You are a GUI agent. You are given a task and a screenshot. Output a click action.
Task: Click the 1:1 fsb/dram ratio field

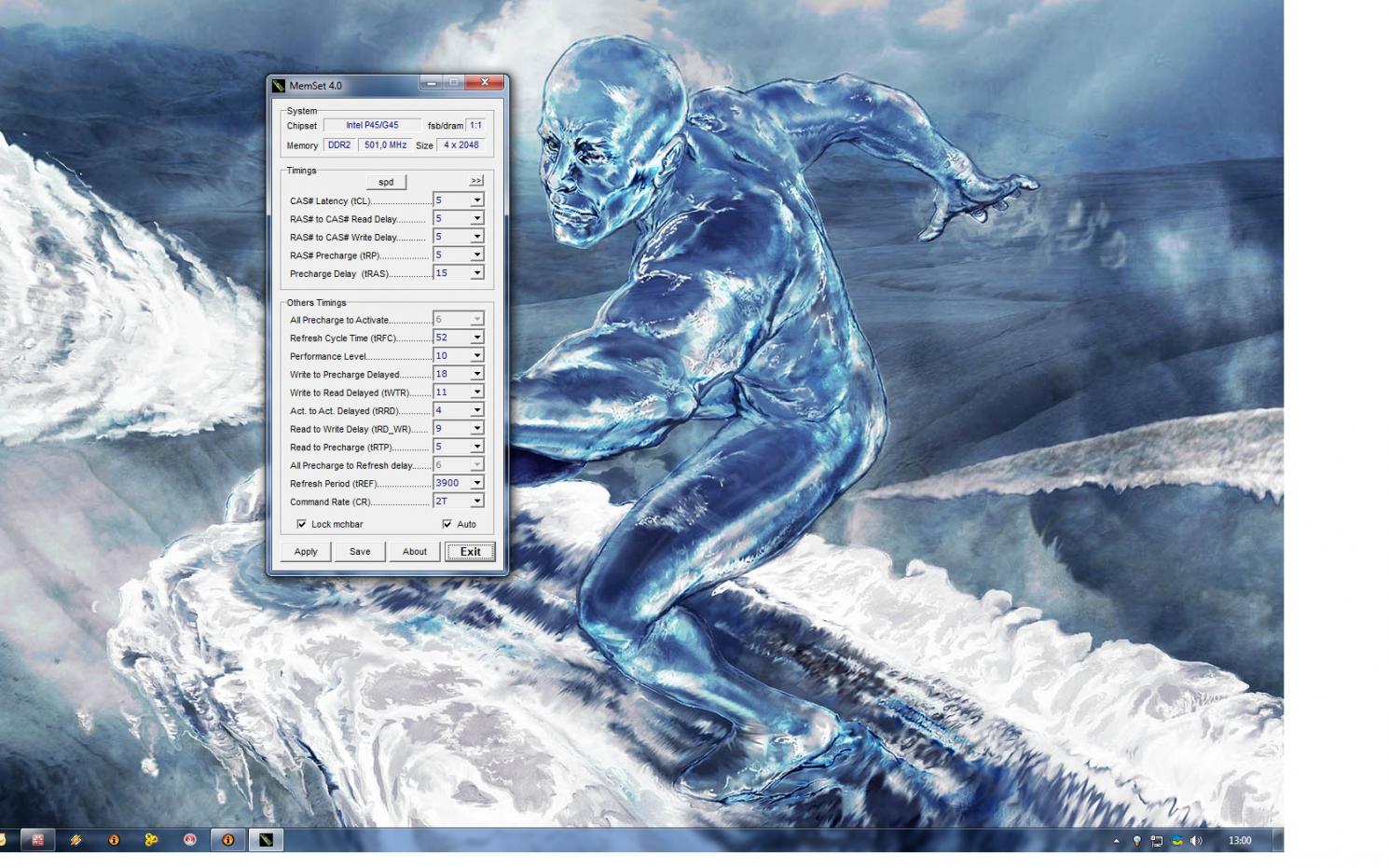click(x=475, y=125)
